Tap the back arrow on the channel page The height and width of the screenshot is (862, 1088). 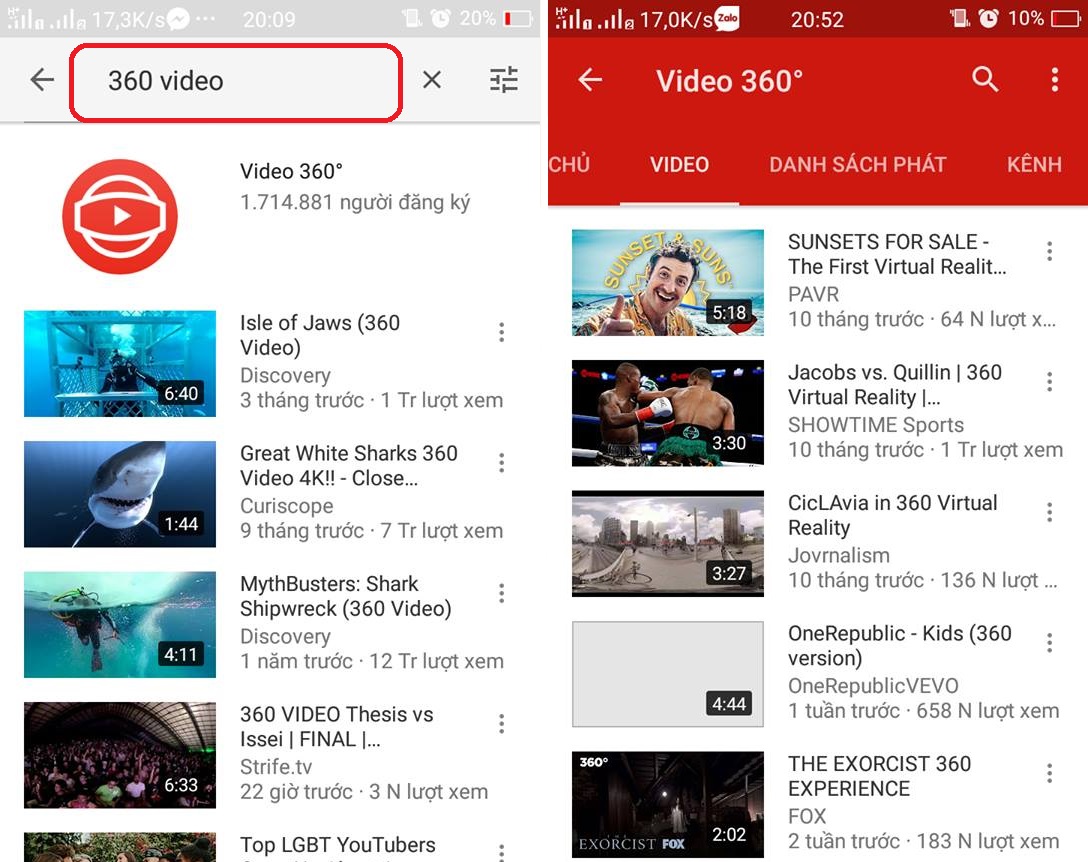[x=590, y=80]
